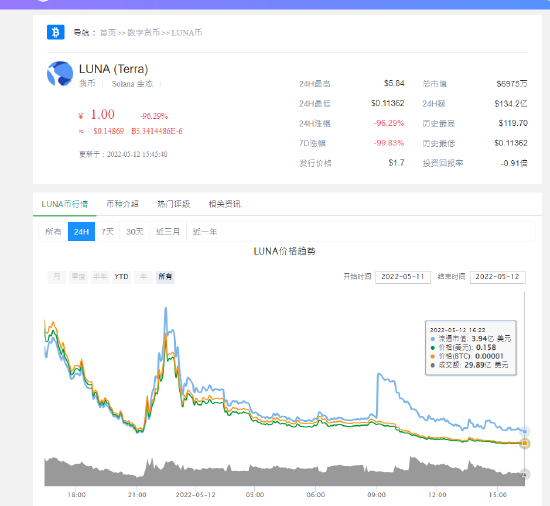The image size is (550, 506).
Task: Click the green 价格(美元) legend dot in tooltip
Action: click(x=432, y=348)
